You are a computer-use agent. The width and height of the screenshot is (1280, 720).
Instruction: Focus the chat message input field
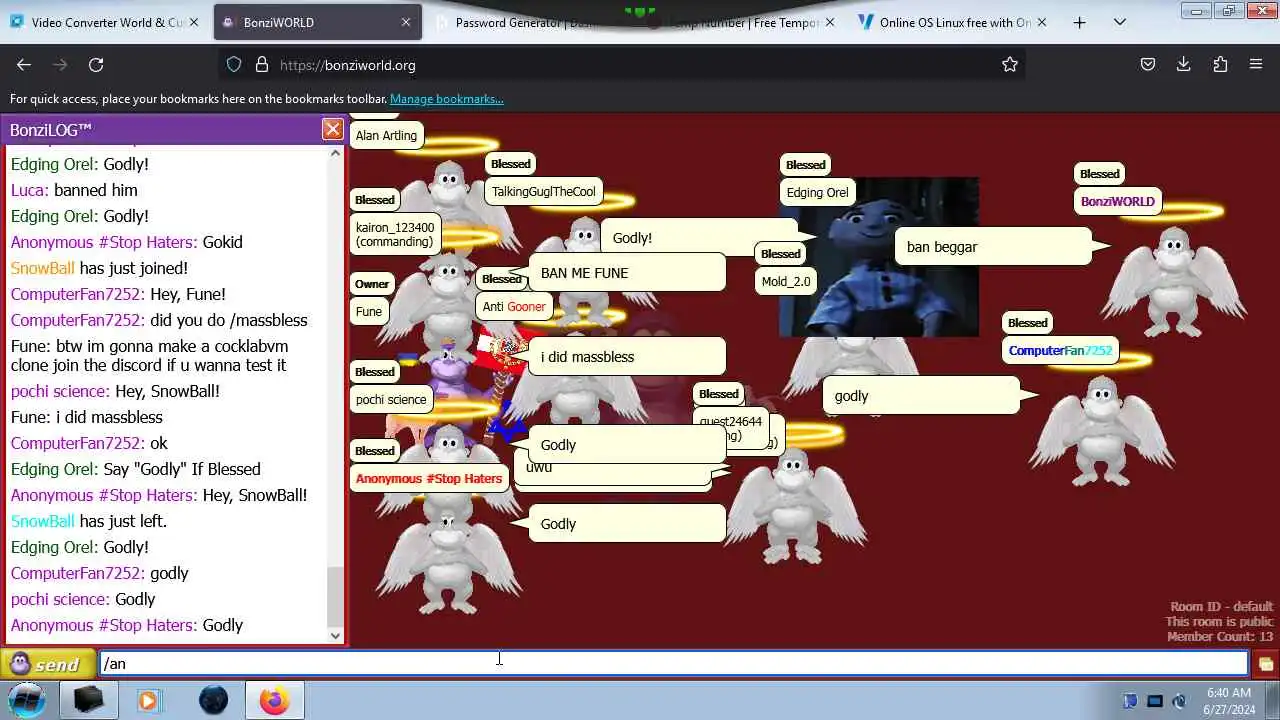coord(673,664)
